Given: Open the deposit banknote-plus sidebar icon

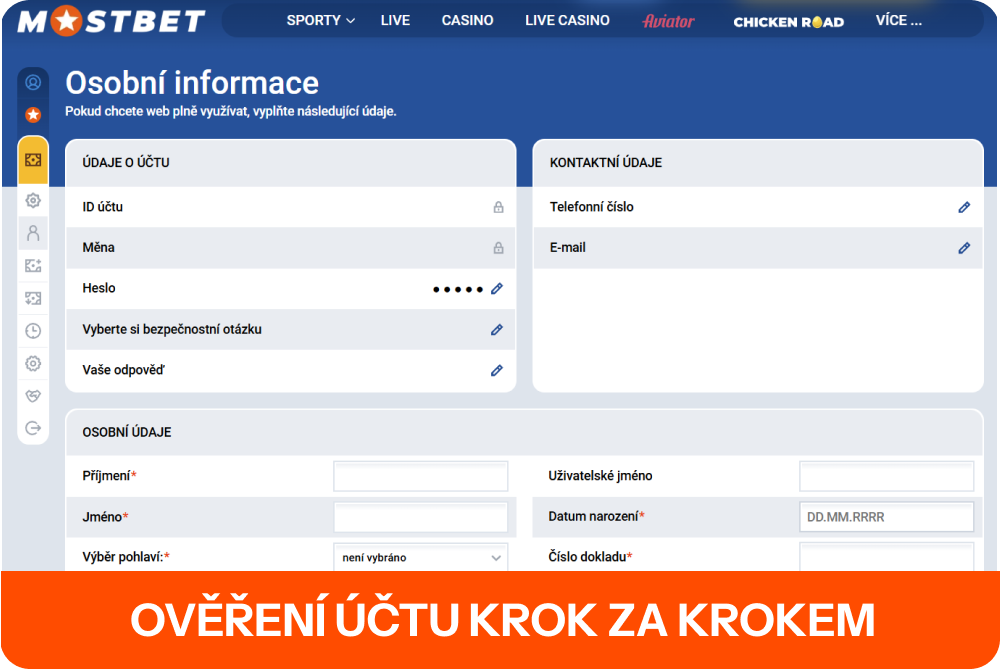Looking at the screenshot, I should pyautogui.click(x=33, y=266).
